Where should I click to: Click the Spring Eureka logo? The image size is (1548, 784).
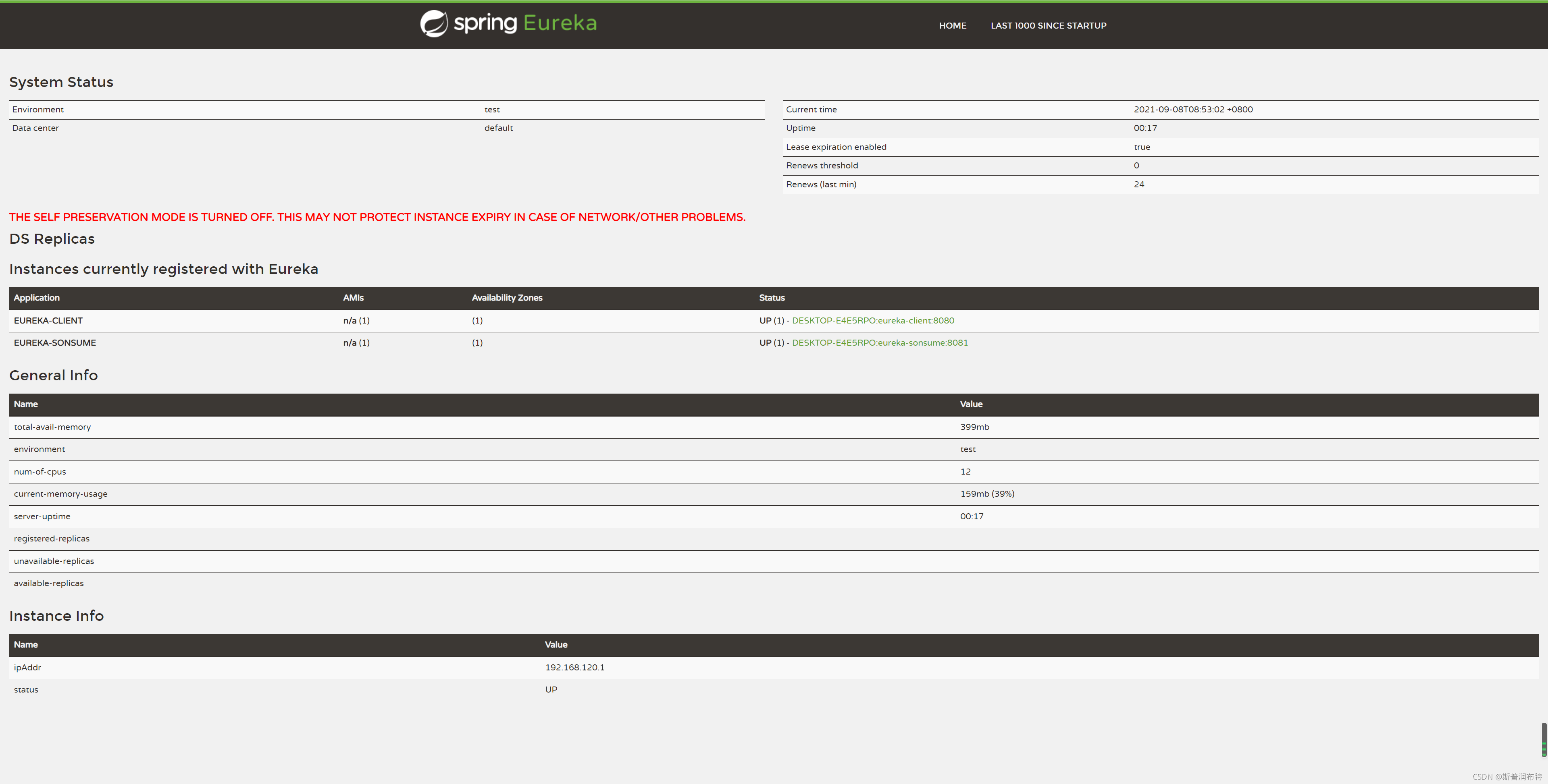pyautogui.click(x=508, y=23)
